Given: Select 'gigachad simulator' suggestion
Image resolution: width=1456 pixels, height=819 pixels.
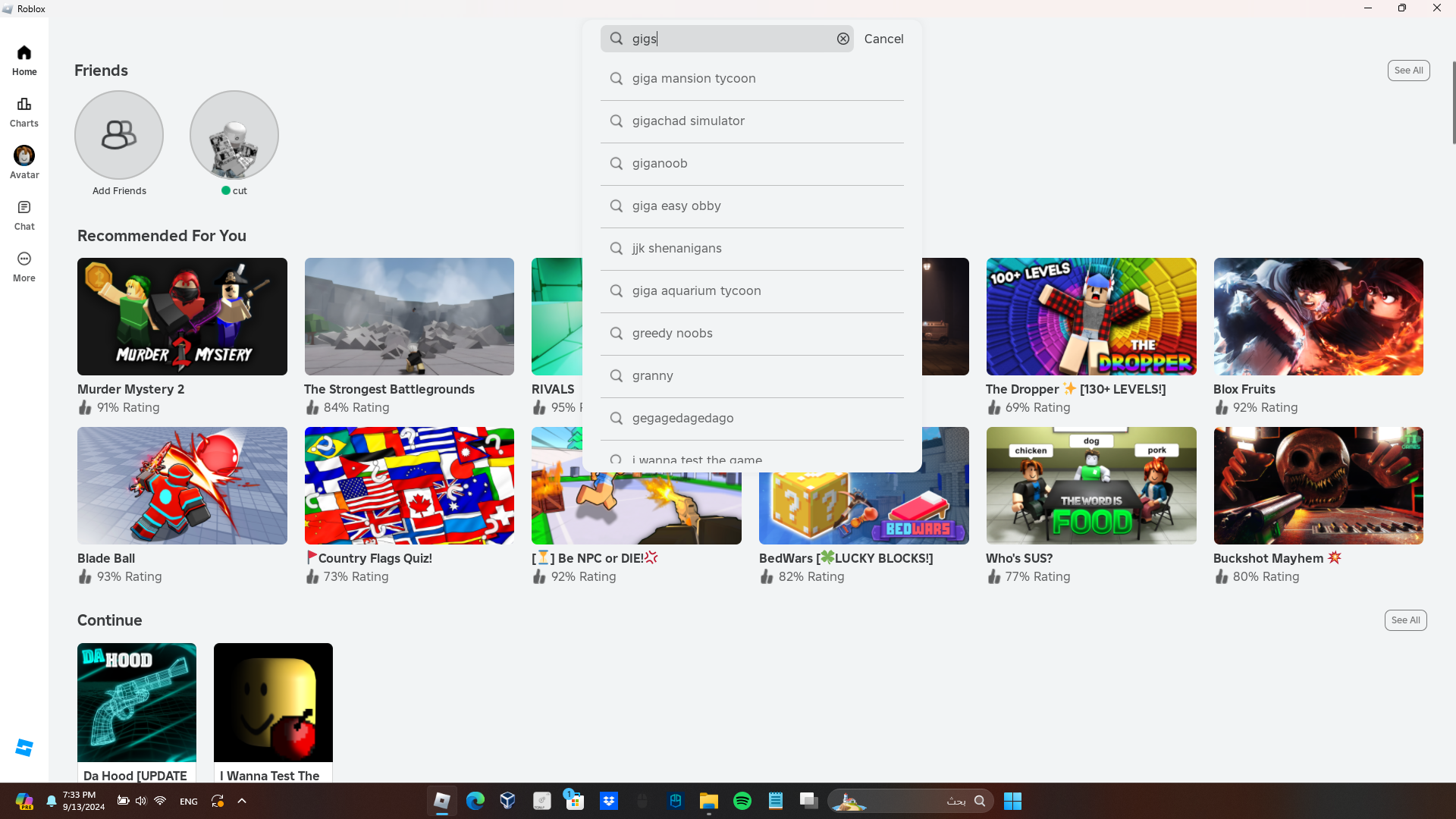Looking at the screenshot, I should [x=752, y=121].
